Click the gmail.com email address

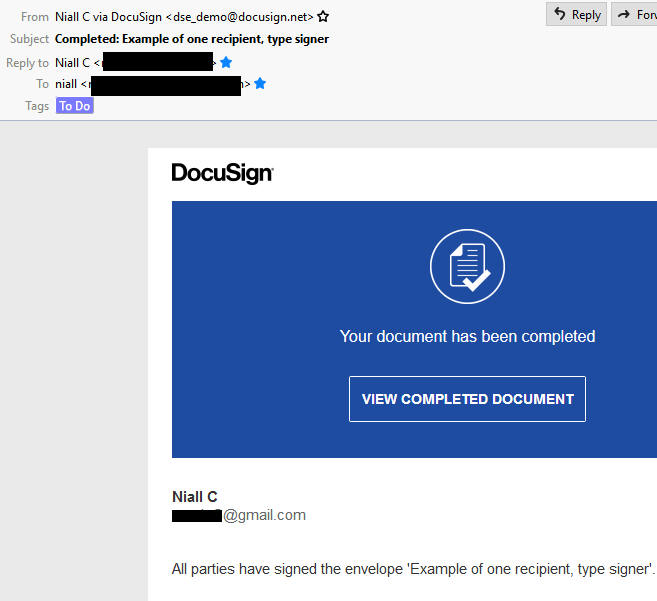[x=239, y=515]
